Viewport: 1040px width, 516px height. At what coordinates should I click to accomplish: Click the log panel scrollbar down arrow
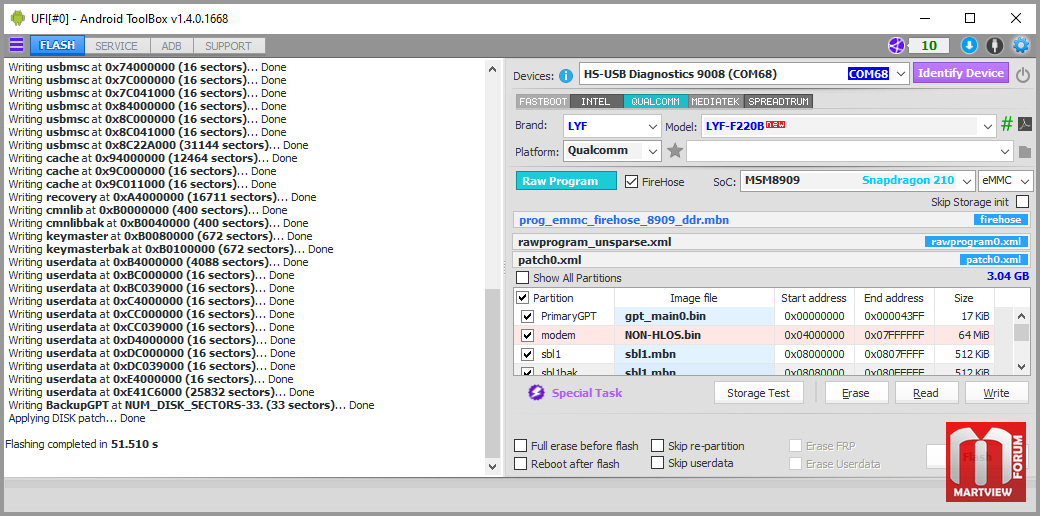(492, 467)
